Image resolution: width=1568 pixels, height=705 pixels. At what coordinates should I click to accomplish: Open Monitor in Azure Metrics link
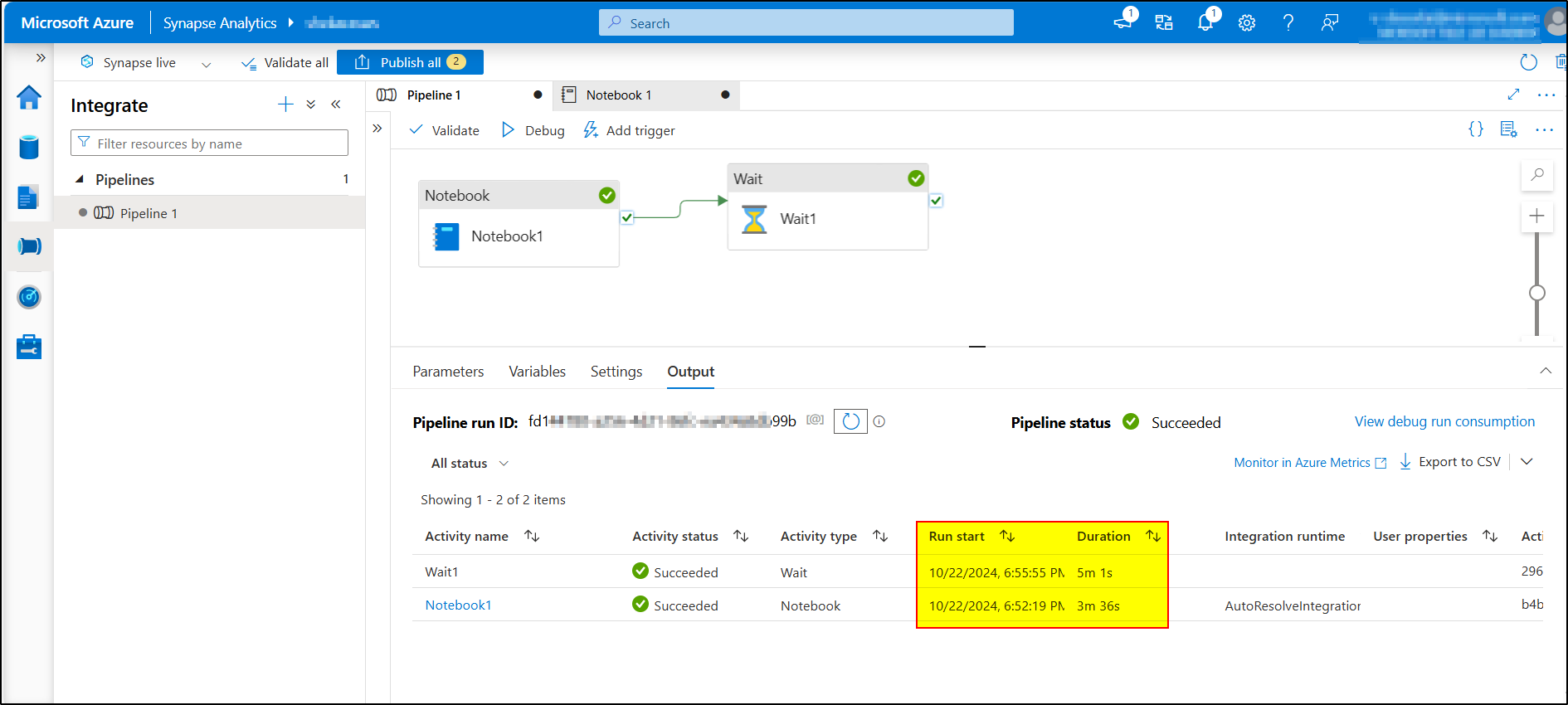click(x=1310, y=463)
